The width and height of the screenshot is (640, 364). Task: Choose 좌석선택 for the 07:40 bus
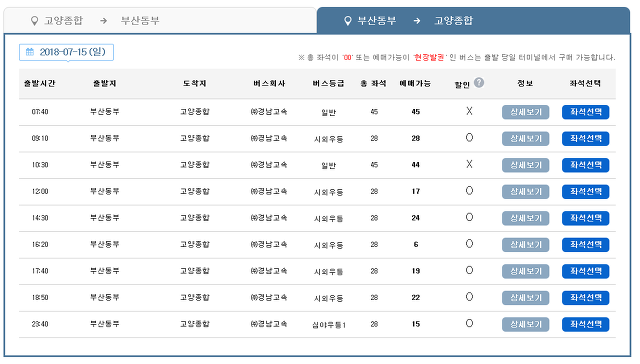pyautogui.click(x=586, y=112)
